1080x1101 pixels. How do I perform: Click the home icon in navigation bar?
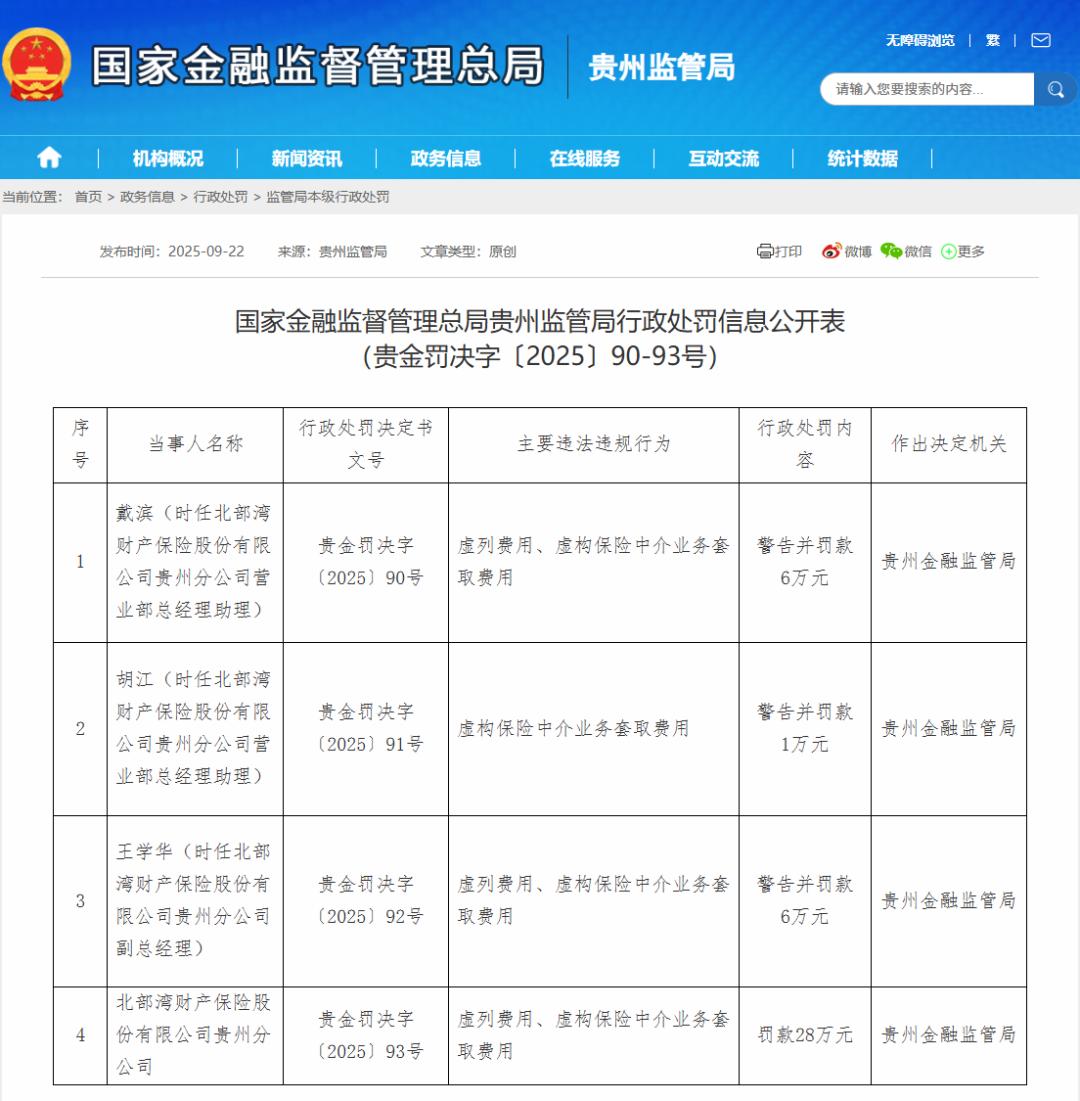coord(49,158)
